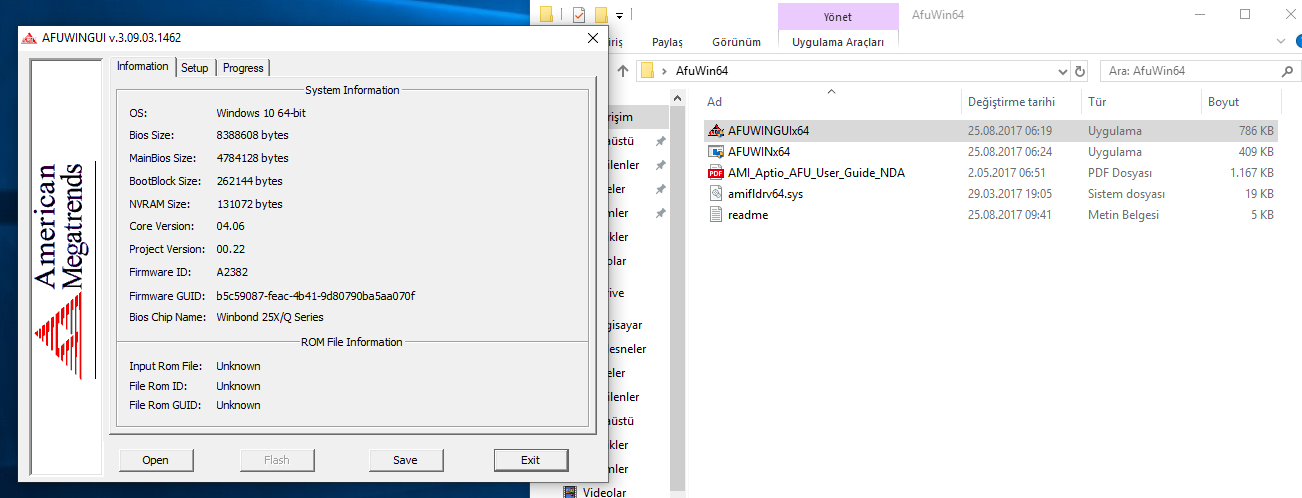Click the BootBlock Size value 262144 bytes
Image resolution: width=1302 pixels, height=498 pixels.
(x=249, y=181)
